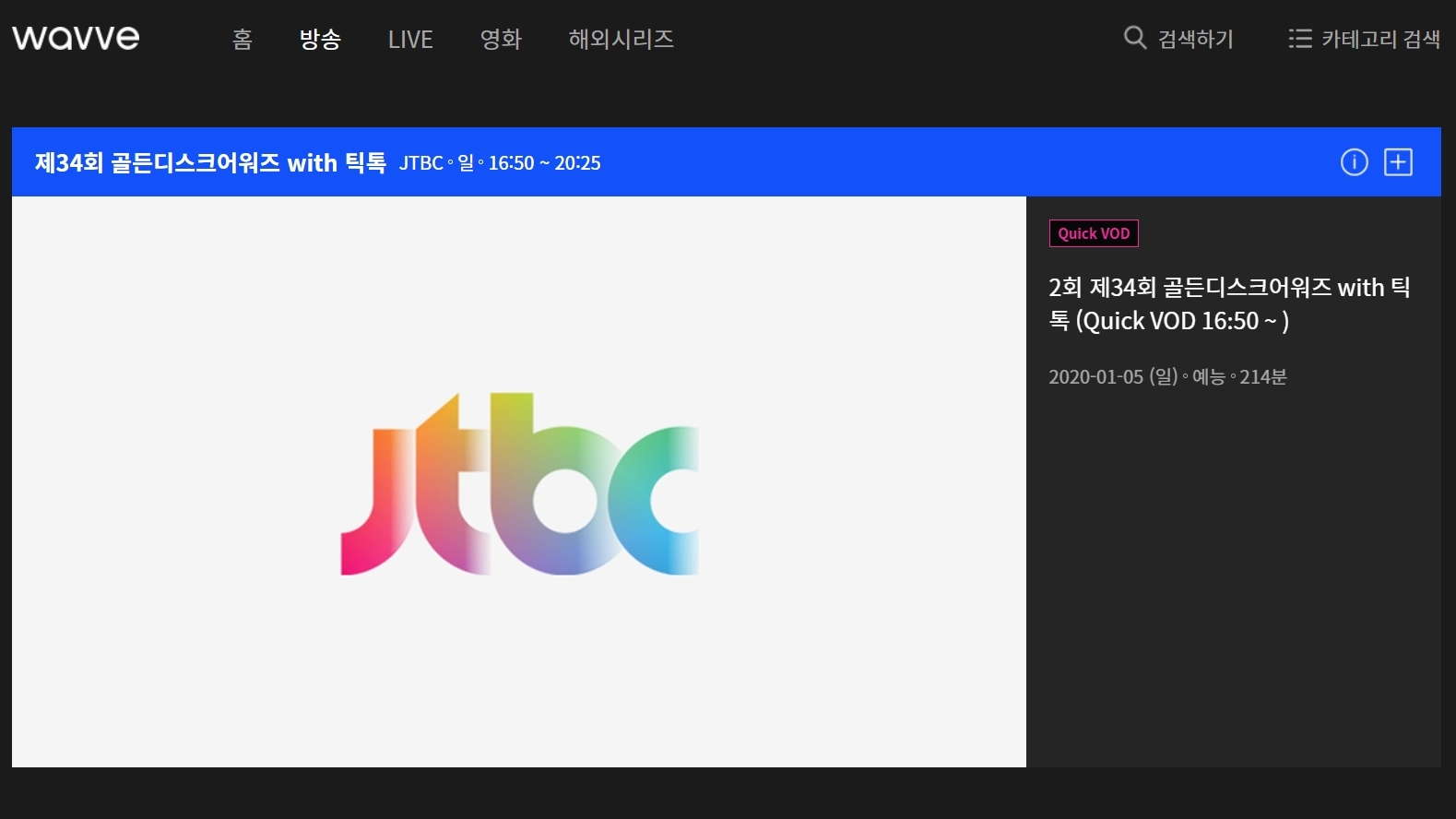Screen dimensions: 1456x819
Task: Open 검색하기 search field
Action: pyautogui.click(x=1196, y=39)
